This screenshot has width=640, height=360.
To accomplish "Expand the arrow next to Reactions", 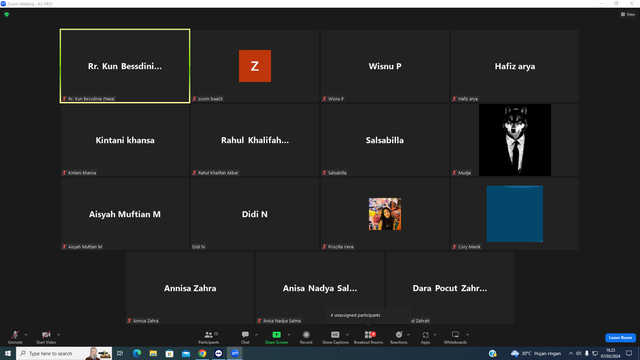I will (408, 335).
